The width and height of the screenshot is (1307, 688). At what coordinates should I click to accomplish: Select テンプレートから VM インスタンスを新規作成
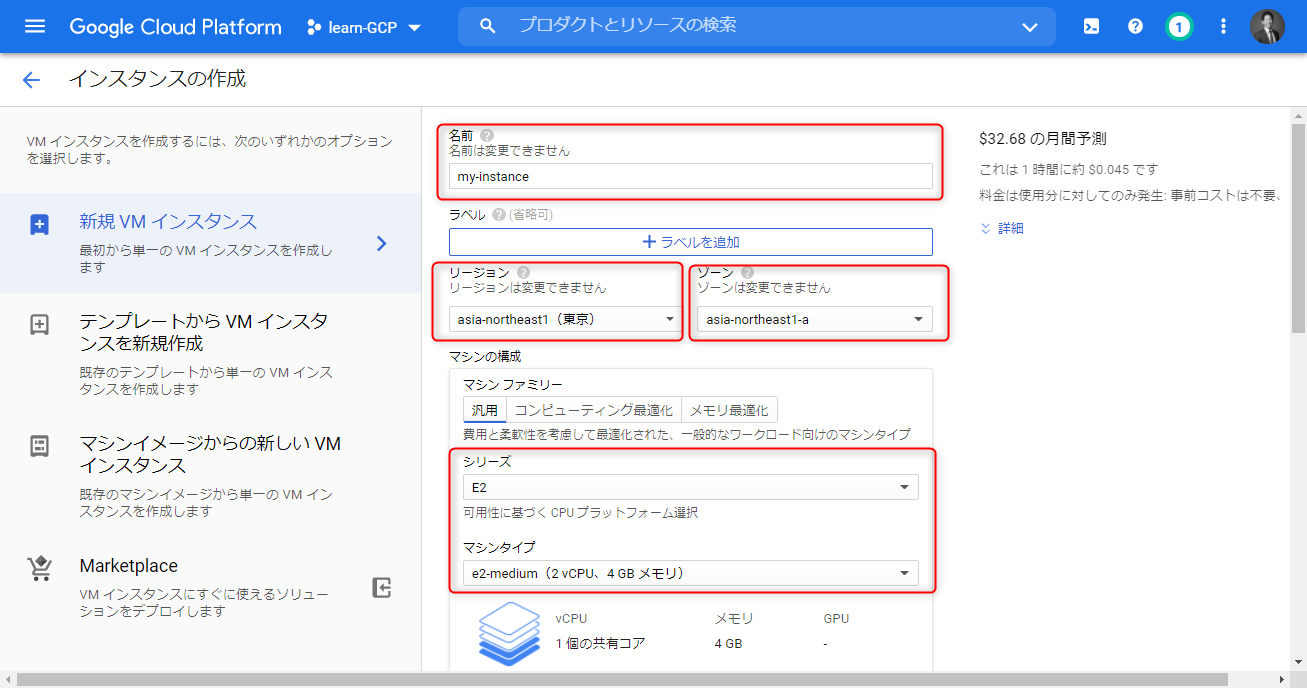(210, 353)
